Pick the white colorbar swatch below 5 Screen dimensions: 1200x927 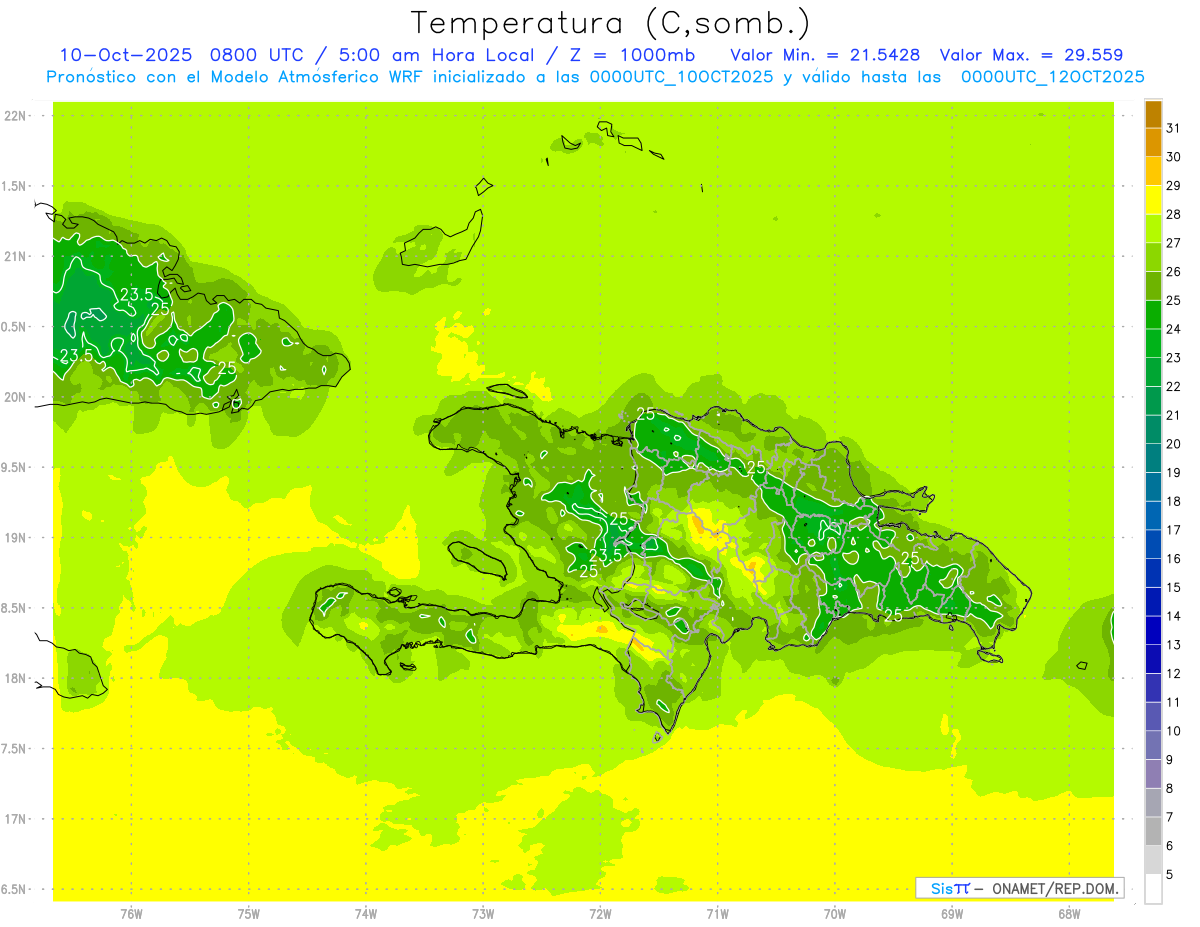coord(1153,889)
